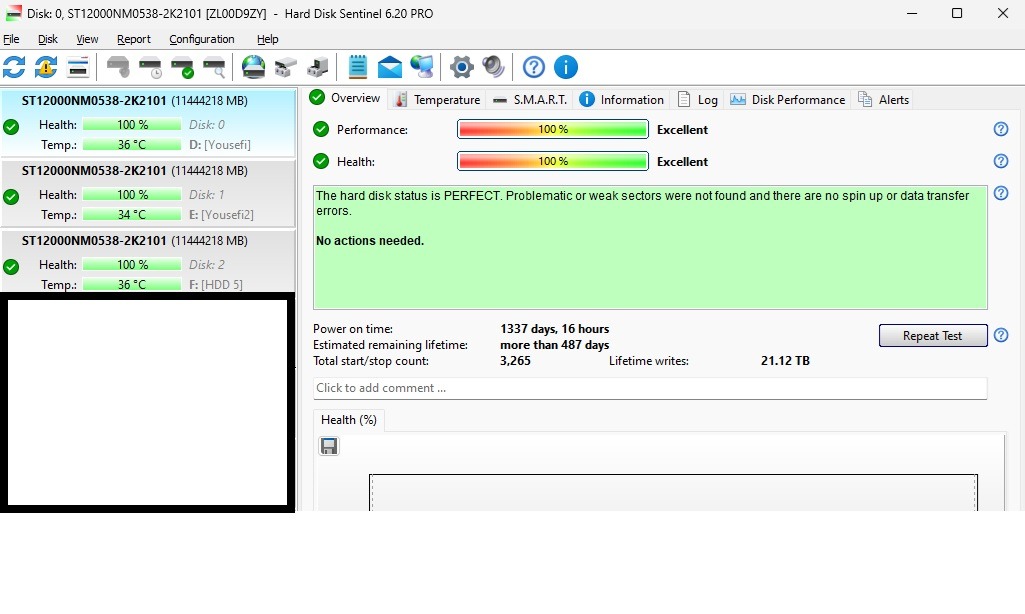This screenshot has height=614, width=1025.
Task: Click the blue envelope email icon
Action: click(390, 67)
